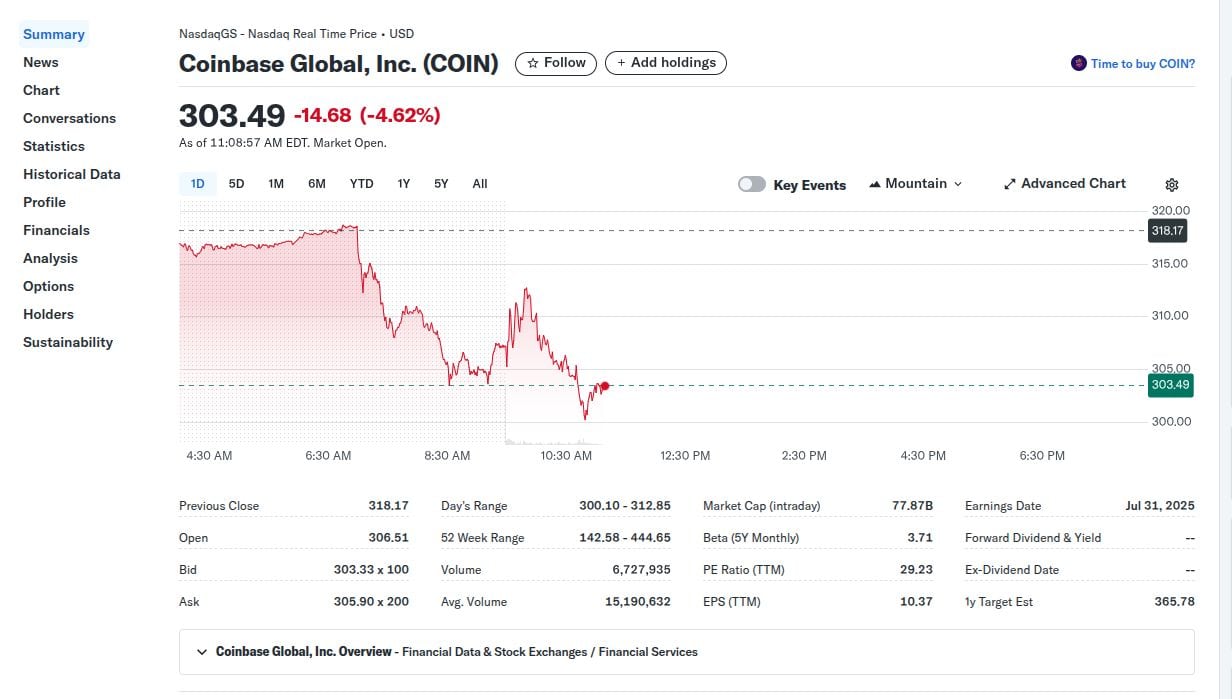Click the 303.49 current price marker on chart

pyautogui.click(x=1169, y=385)
